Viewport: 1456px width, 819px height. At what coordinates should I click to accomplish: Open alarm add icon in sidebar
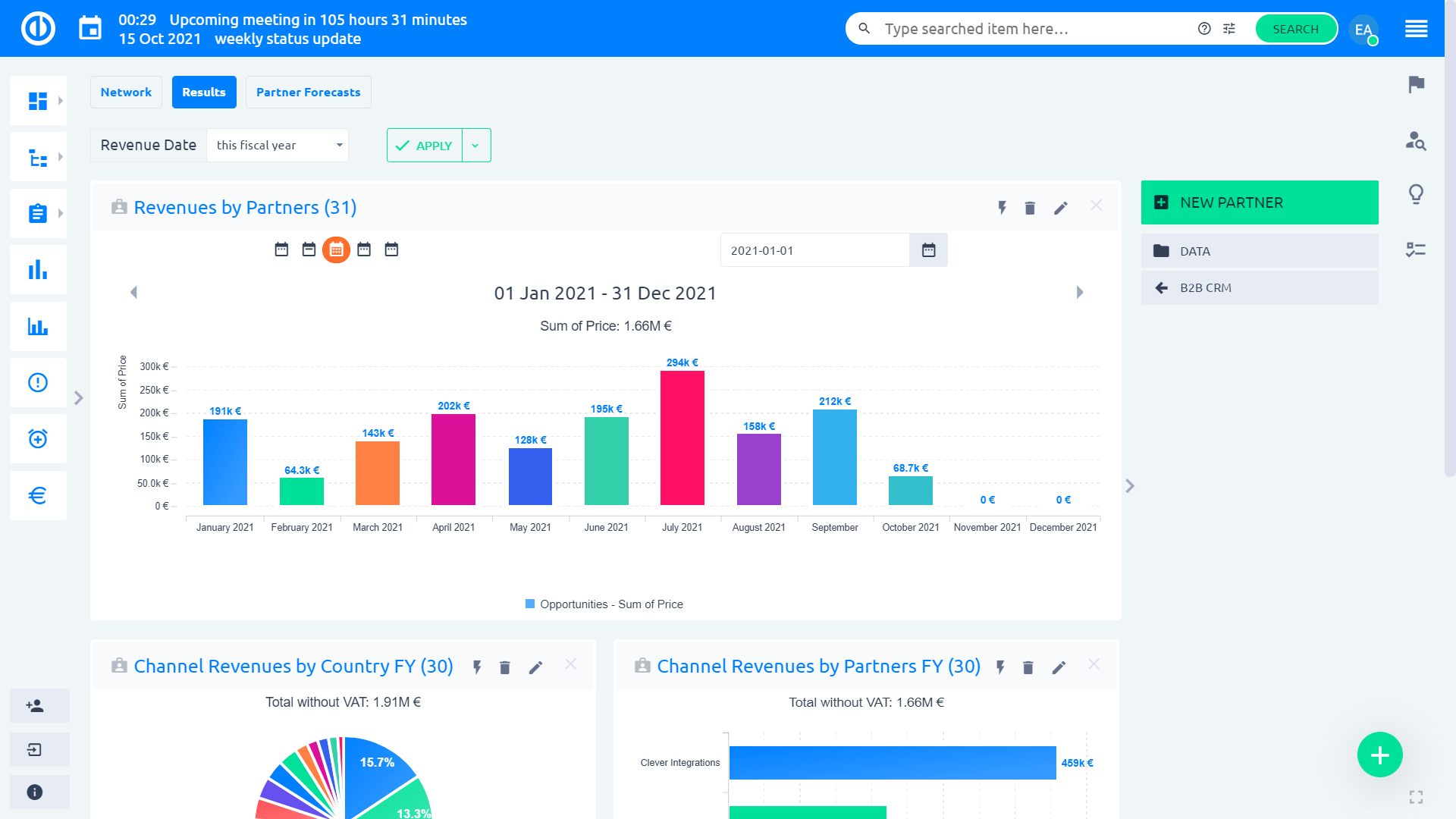[x=38, y=439]
